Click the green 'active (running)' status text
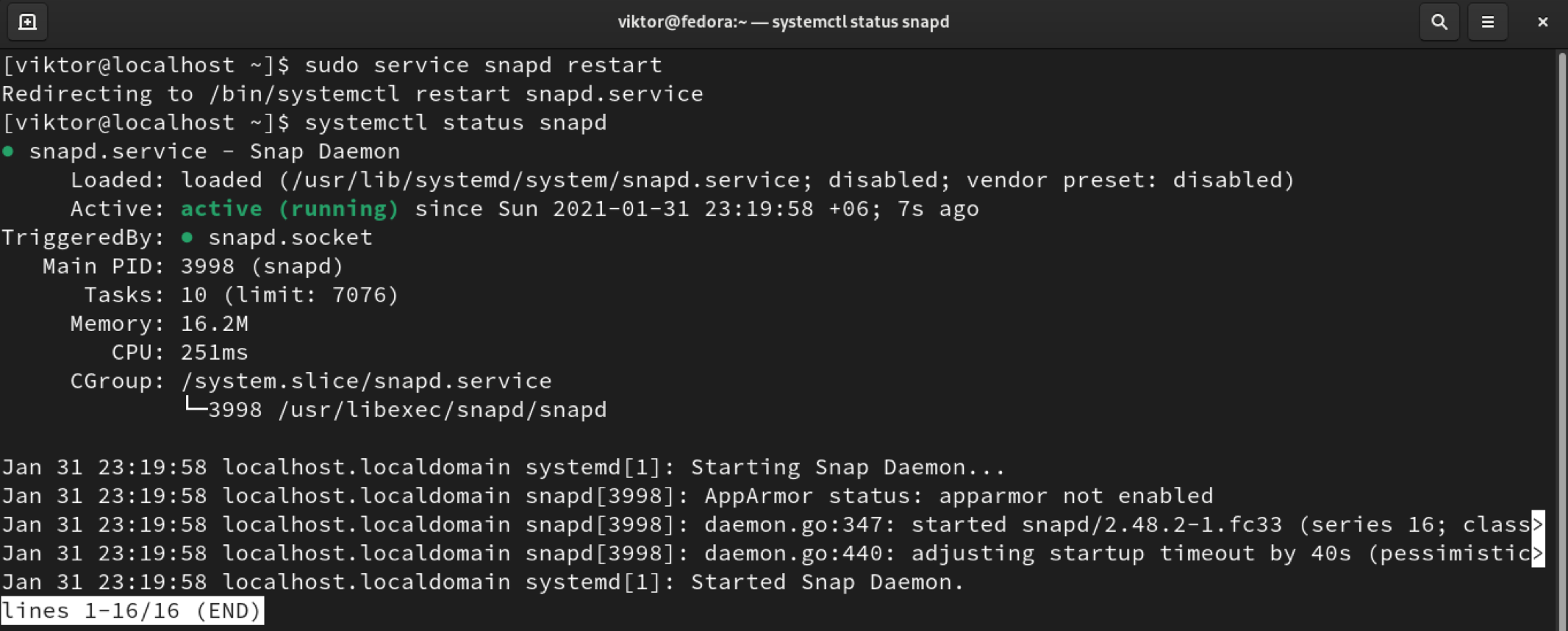The height and width of the screenshot is (631, 1568). click(x=290, y=209)
